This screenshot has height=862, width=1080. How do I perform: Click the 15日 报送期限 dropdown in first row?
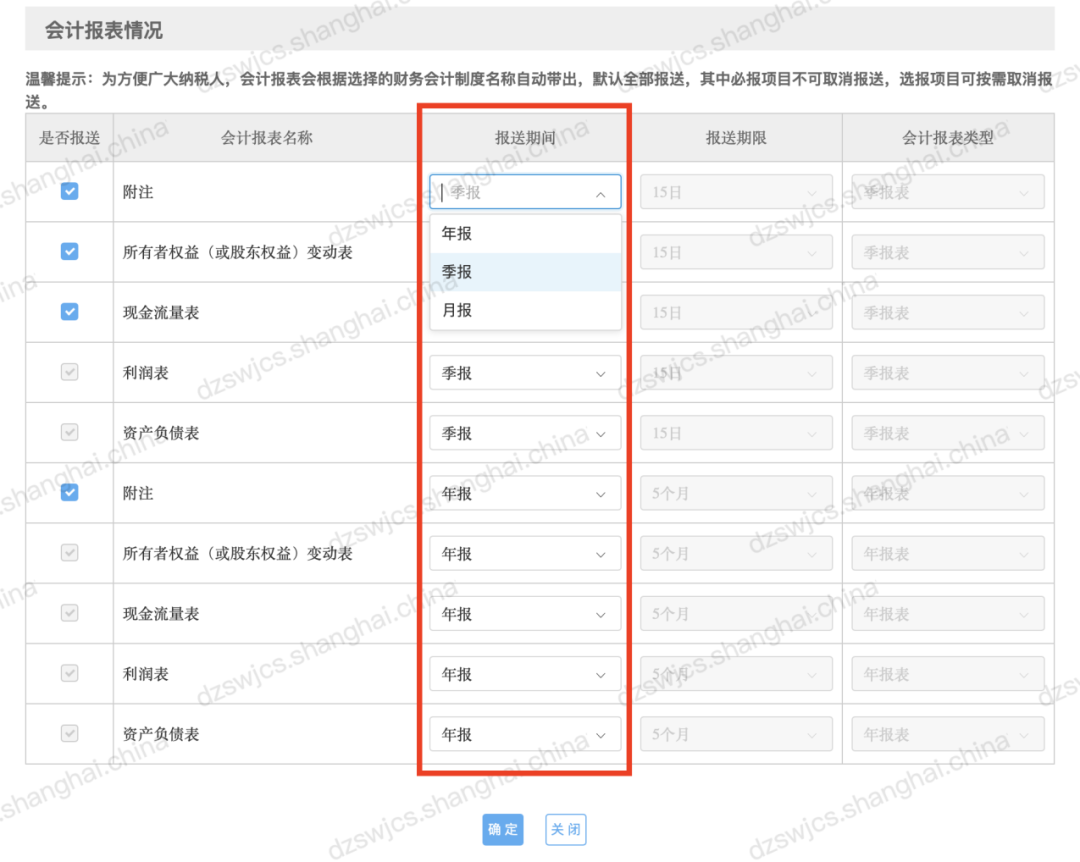[736, 192]
